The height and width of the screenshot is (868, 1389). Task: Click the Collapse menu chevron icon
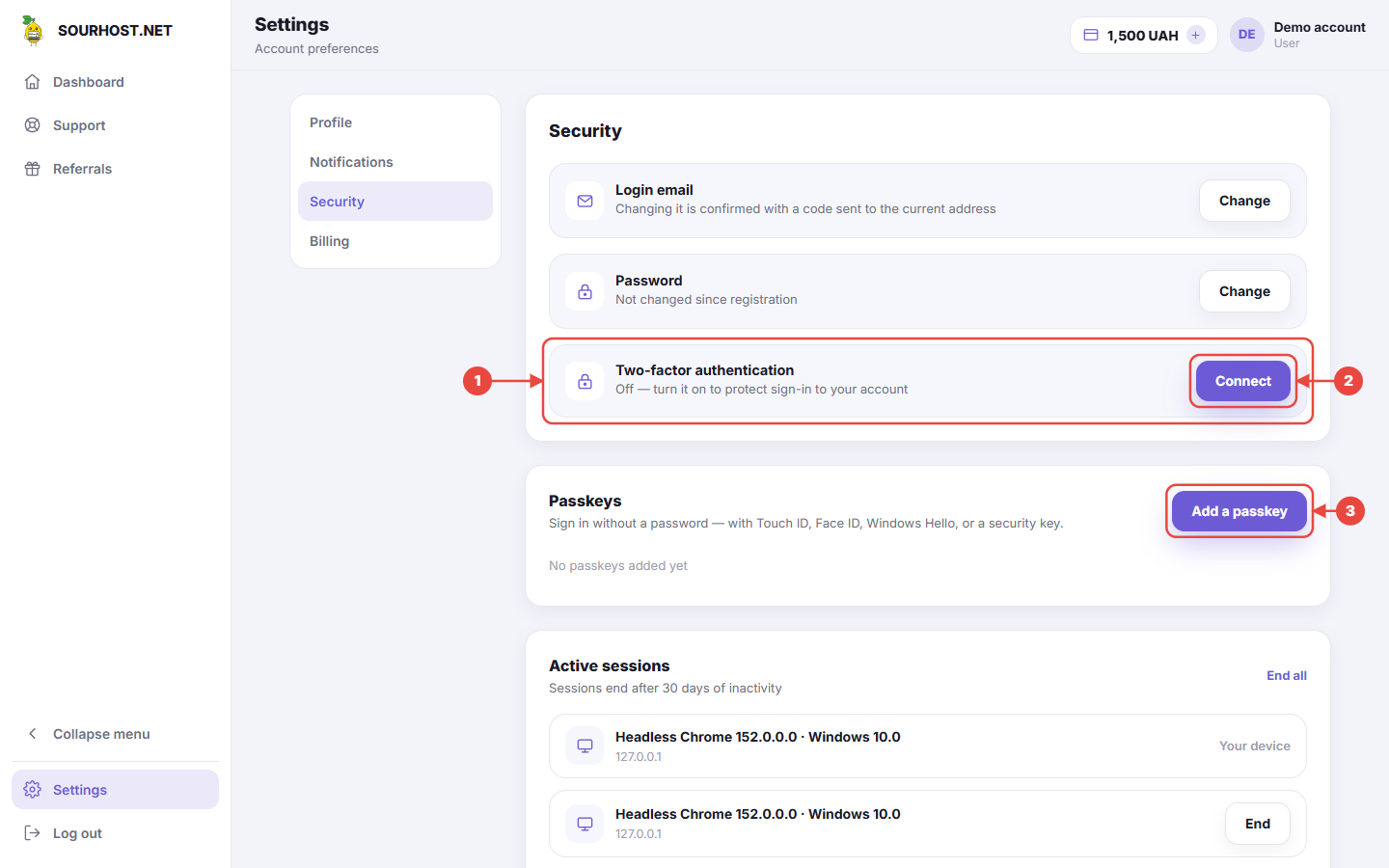pos(33,734)
